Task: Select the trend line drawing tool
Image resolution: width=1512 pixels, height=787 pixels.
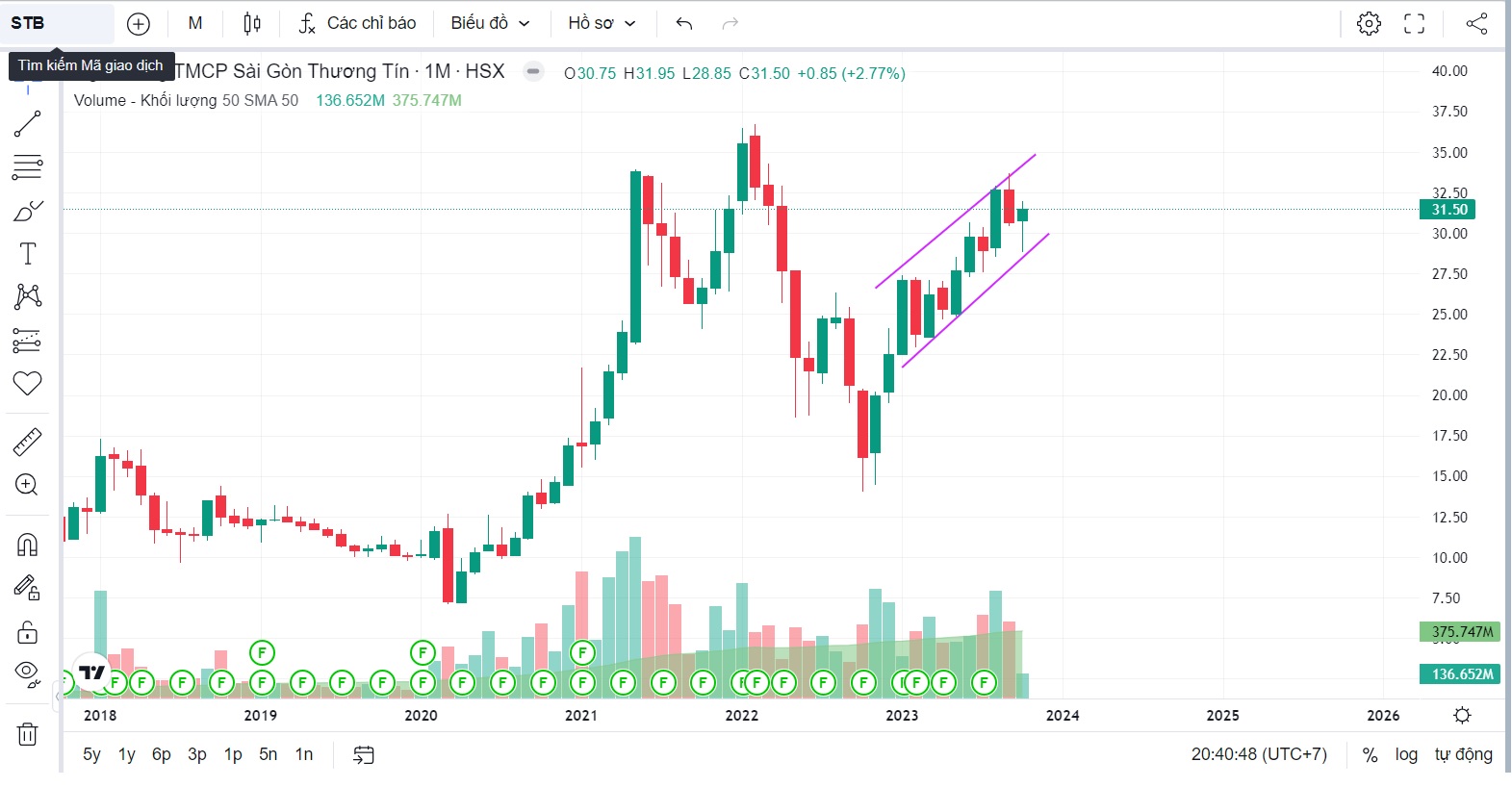Action: tap(27, 123)
